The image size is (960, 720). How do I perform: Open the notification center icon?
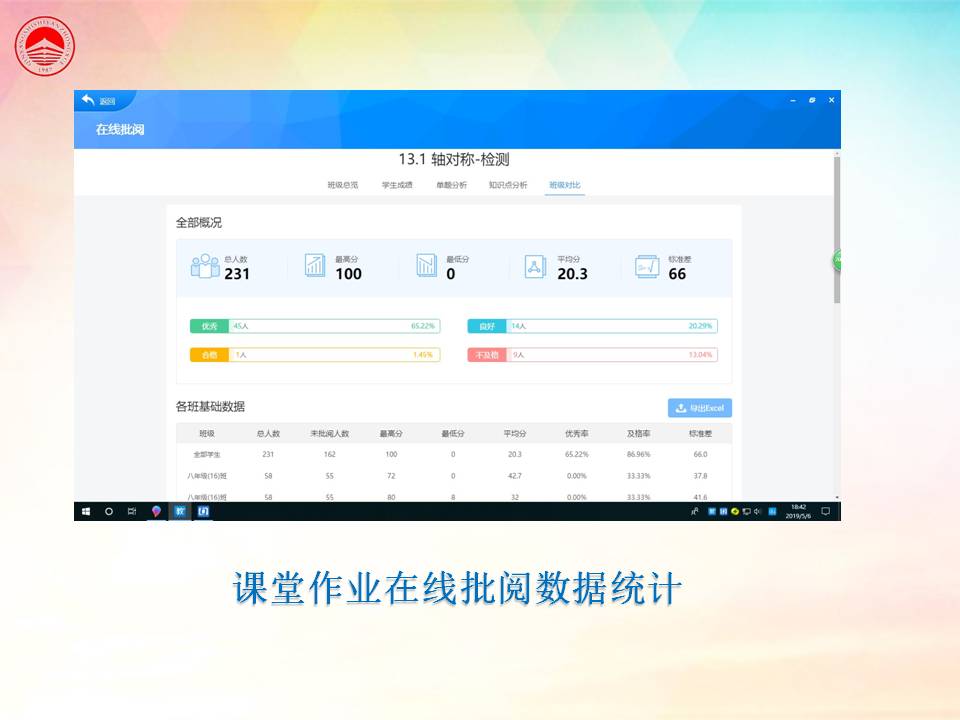coord(826,511)
